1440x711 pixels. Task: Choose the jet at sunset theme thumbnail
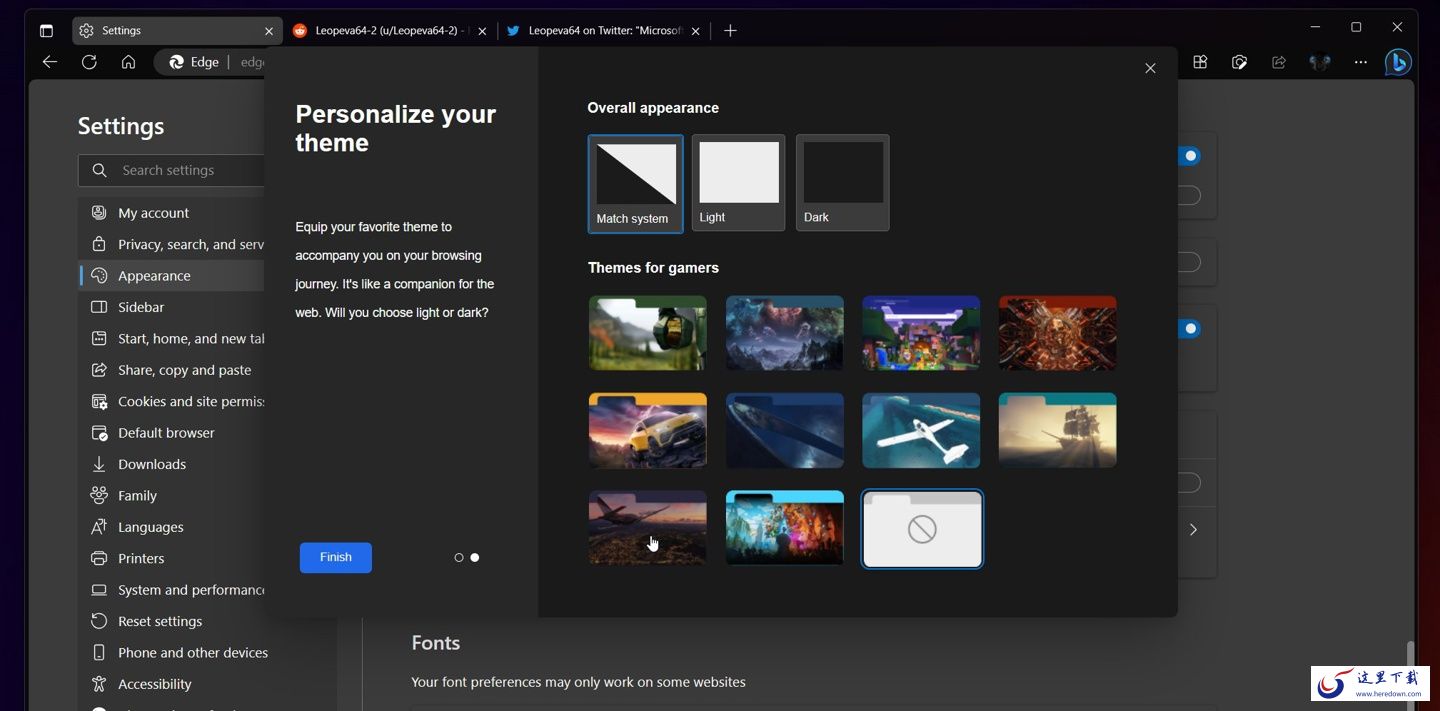648,528
